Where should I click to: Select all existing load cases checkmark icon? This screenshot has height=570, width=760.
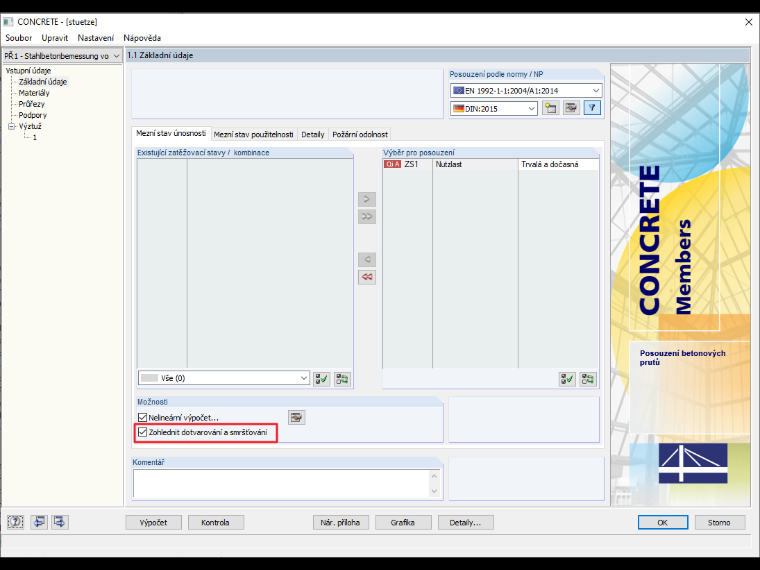coord(322,379)
